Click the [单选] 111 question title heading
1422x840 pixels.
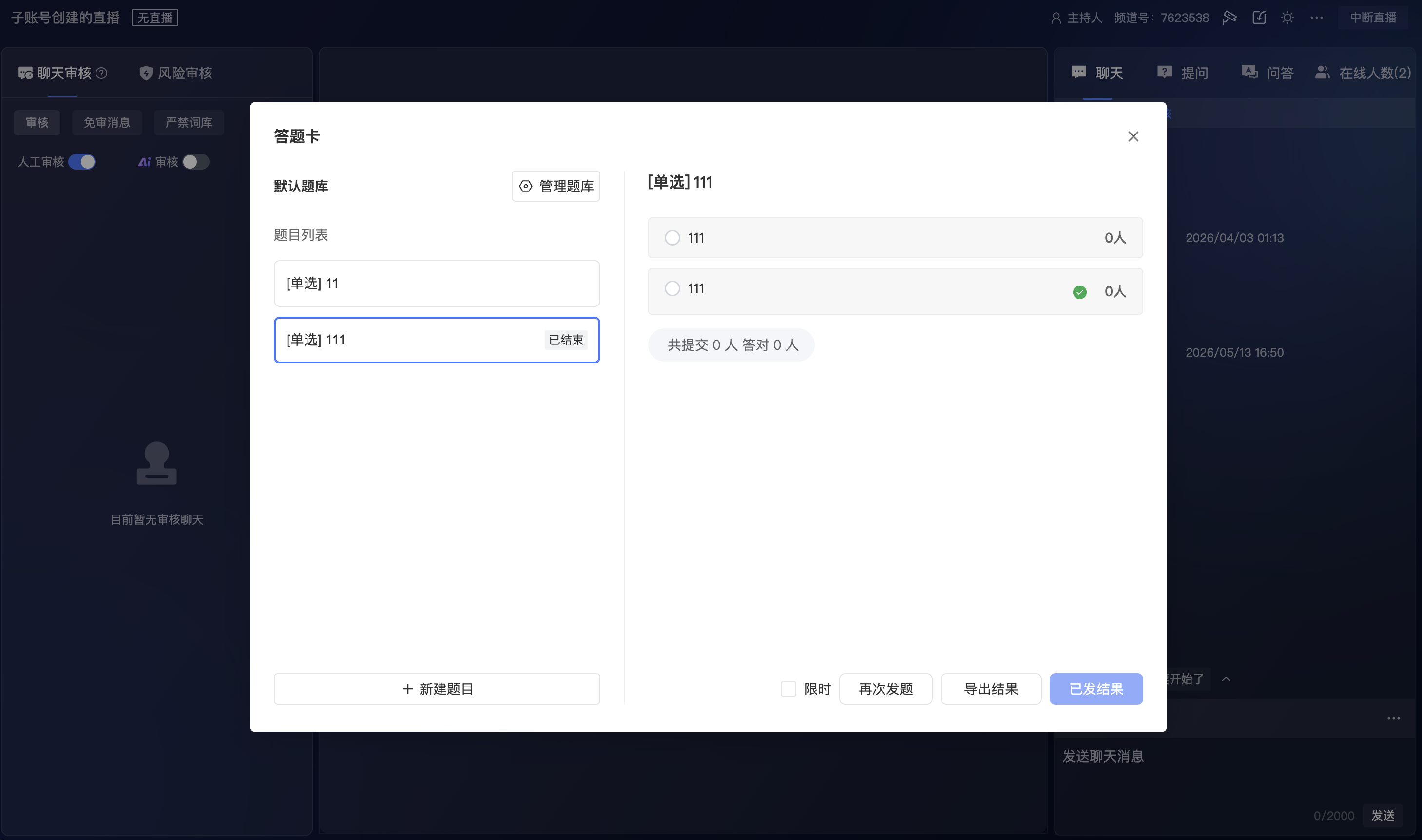pos(680,182)
